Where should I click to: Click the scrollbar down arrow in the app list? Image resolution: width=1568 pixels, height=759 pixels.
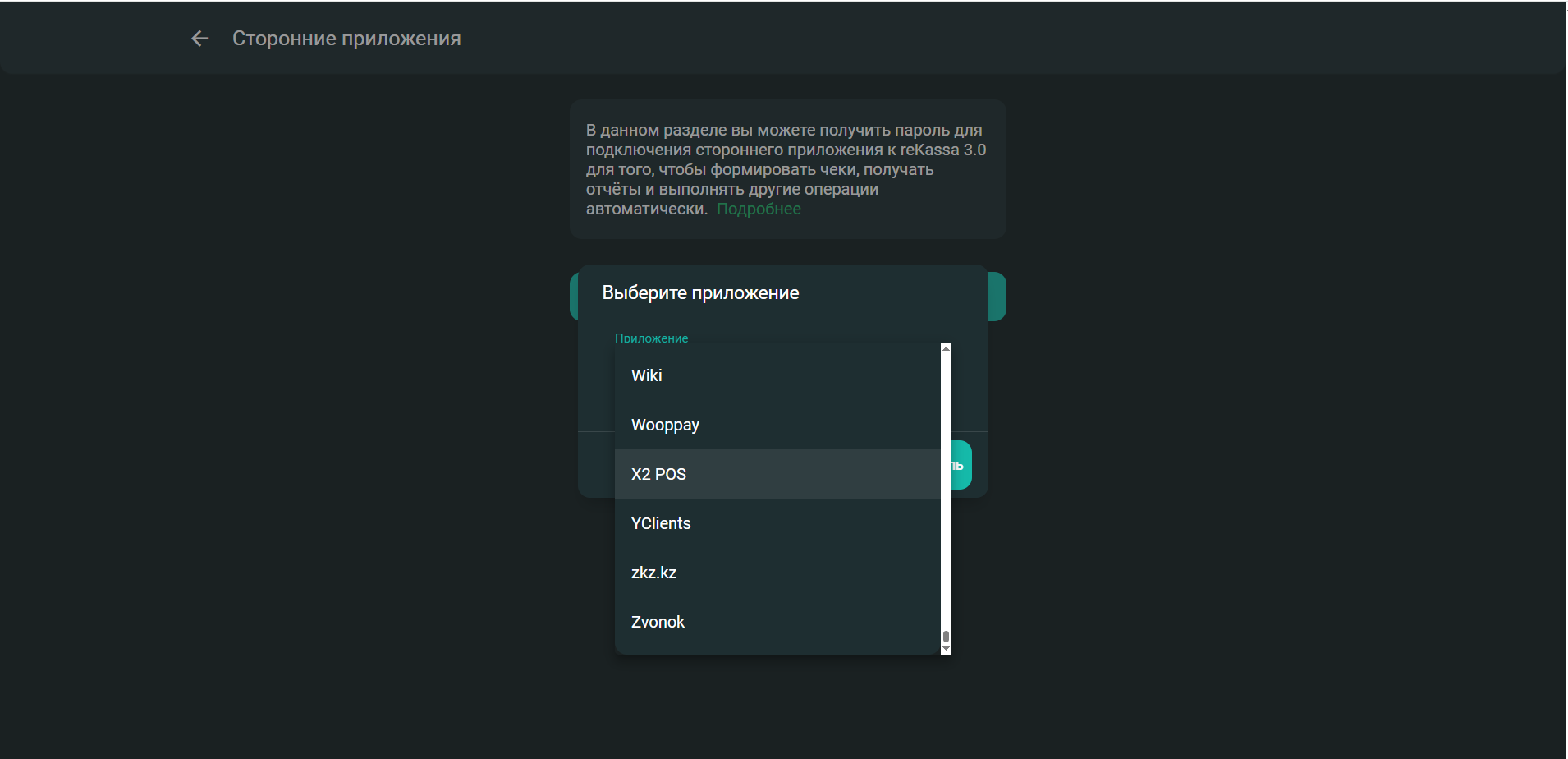(946, 649)
